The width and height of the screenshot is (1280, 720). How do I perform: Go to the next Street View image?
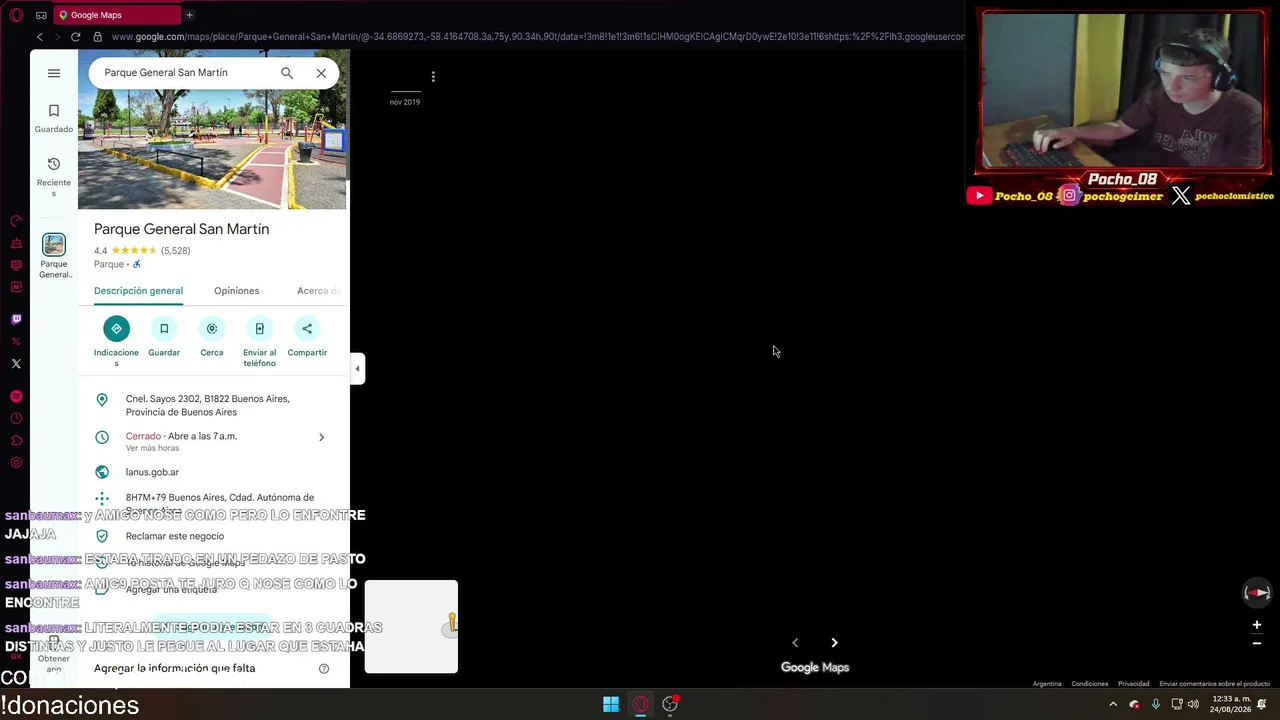coord(834,643)
